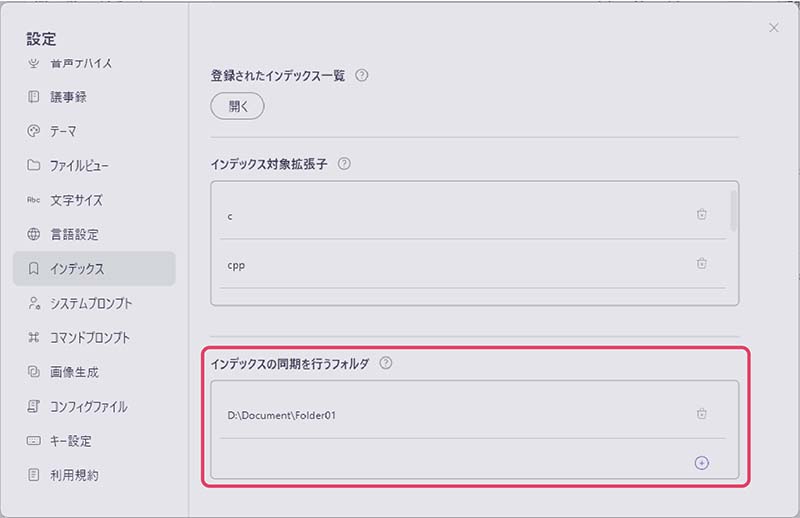This screenshot has width=800, height=518.
Task: Click the extension list scrollbar
Action: coord(734,210)
